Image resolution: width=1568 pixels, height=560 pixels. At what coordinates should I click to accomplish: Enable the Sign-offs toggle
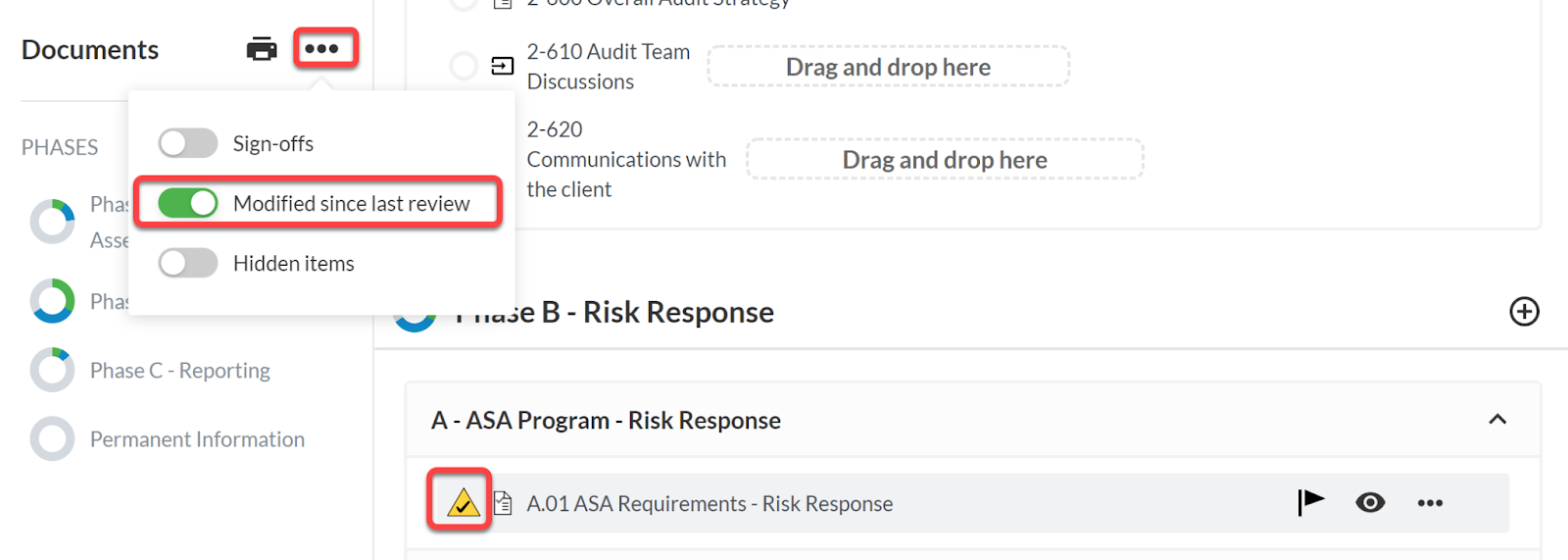(x=188, y=143)
